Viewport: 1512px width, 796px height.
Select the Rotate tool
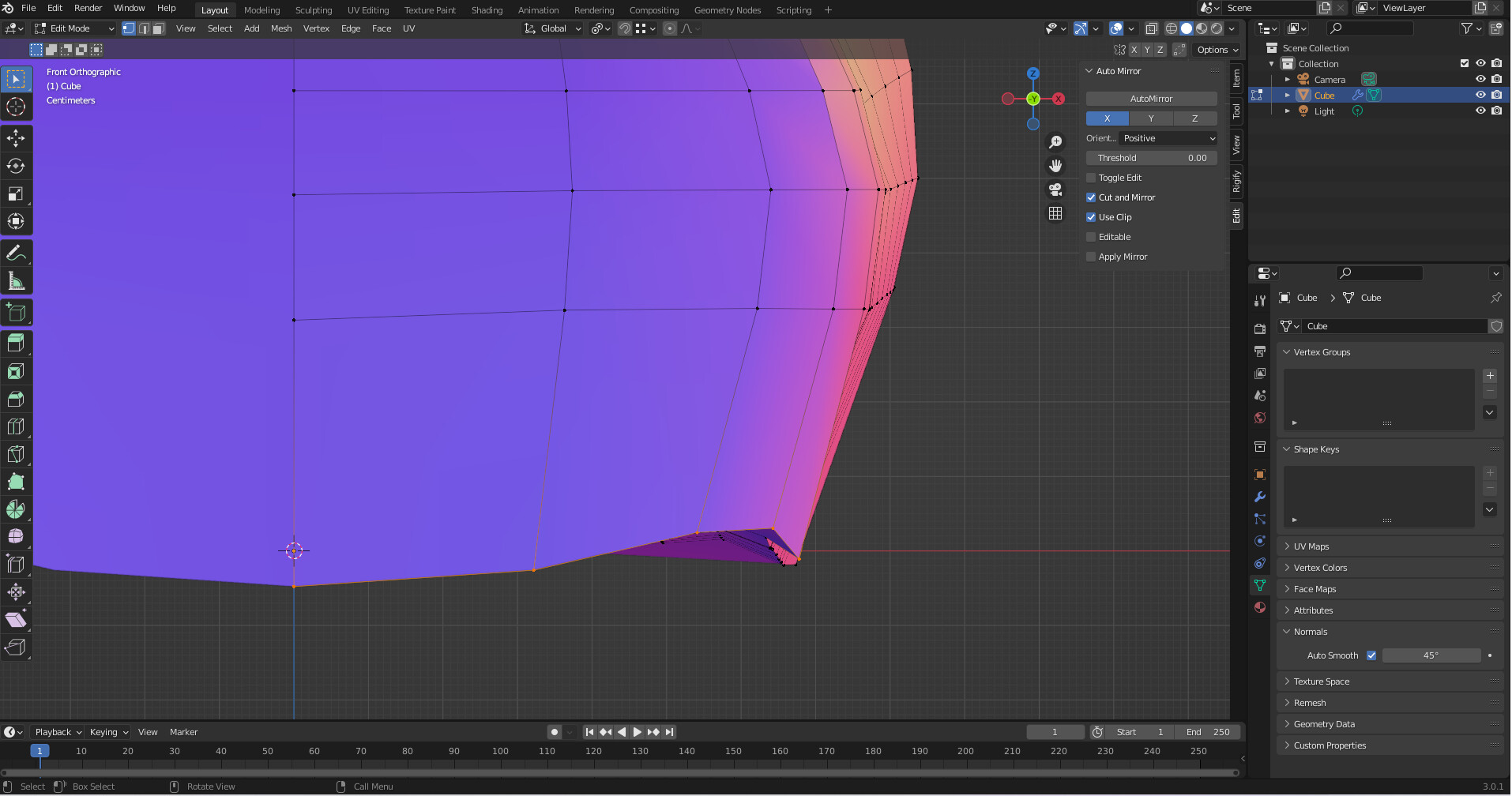pos(16,166)
